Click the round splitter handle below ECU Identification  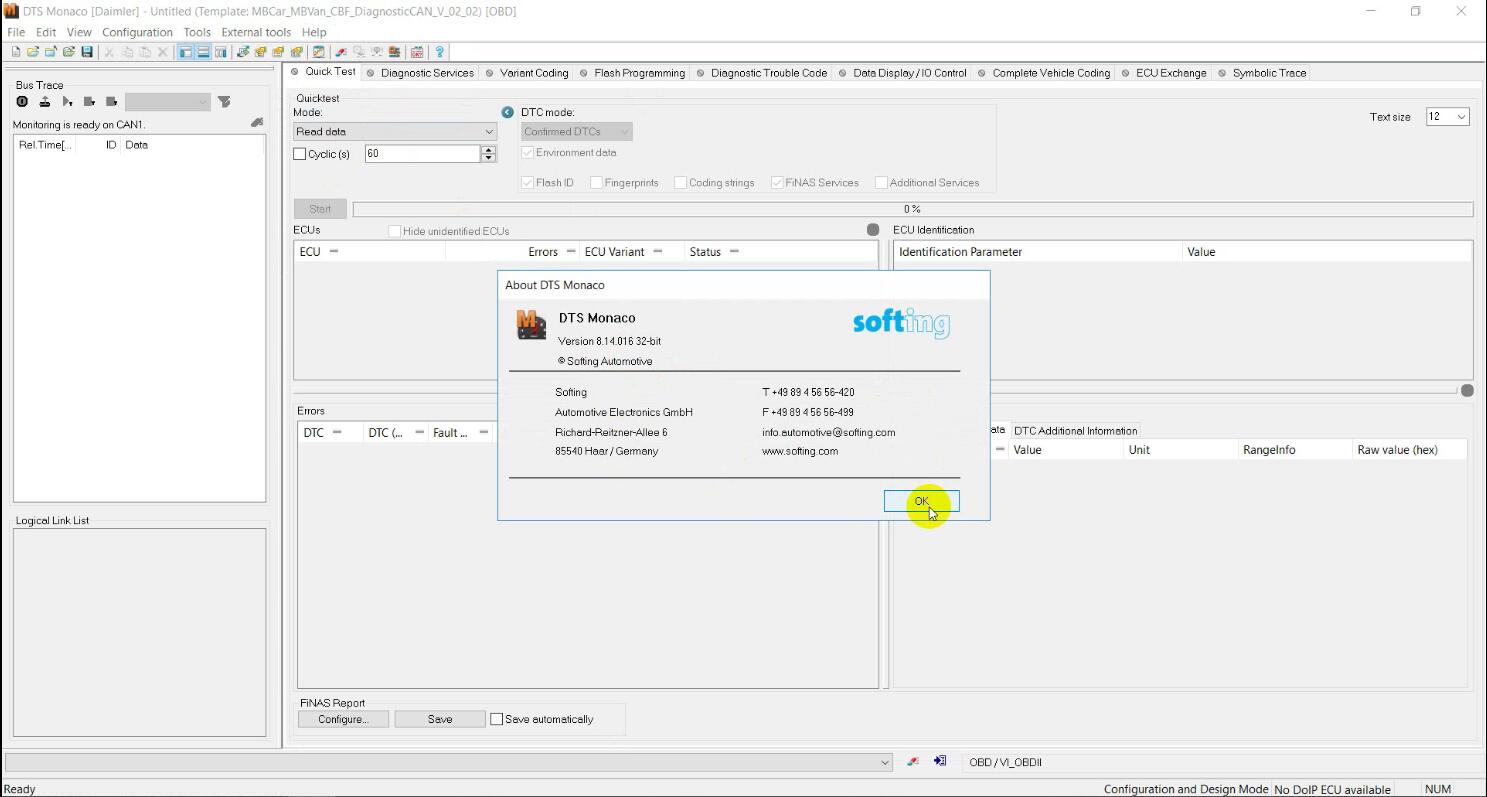(x=1467, y=390)
